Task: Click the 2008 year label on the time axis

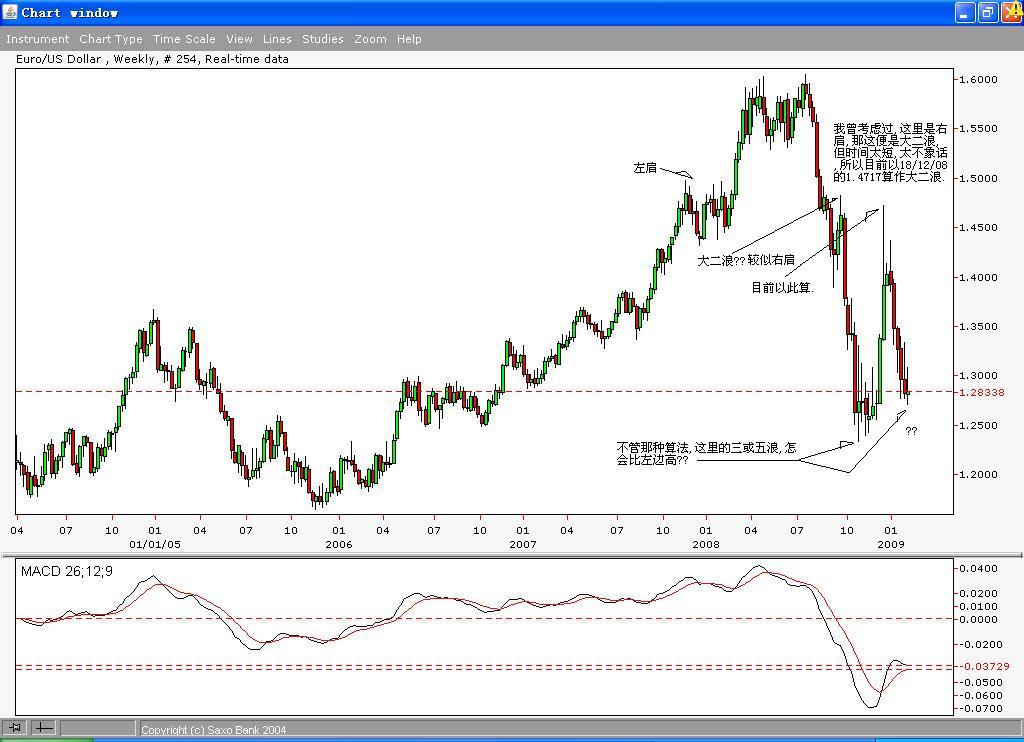Action: 706,544
